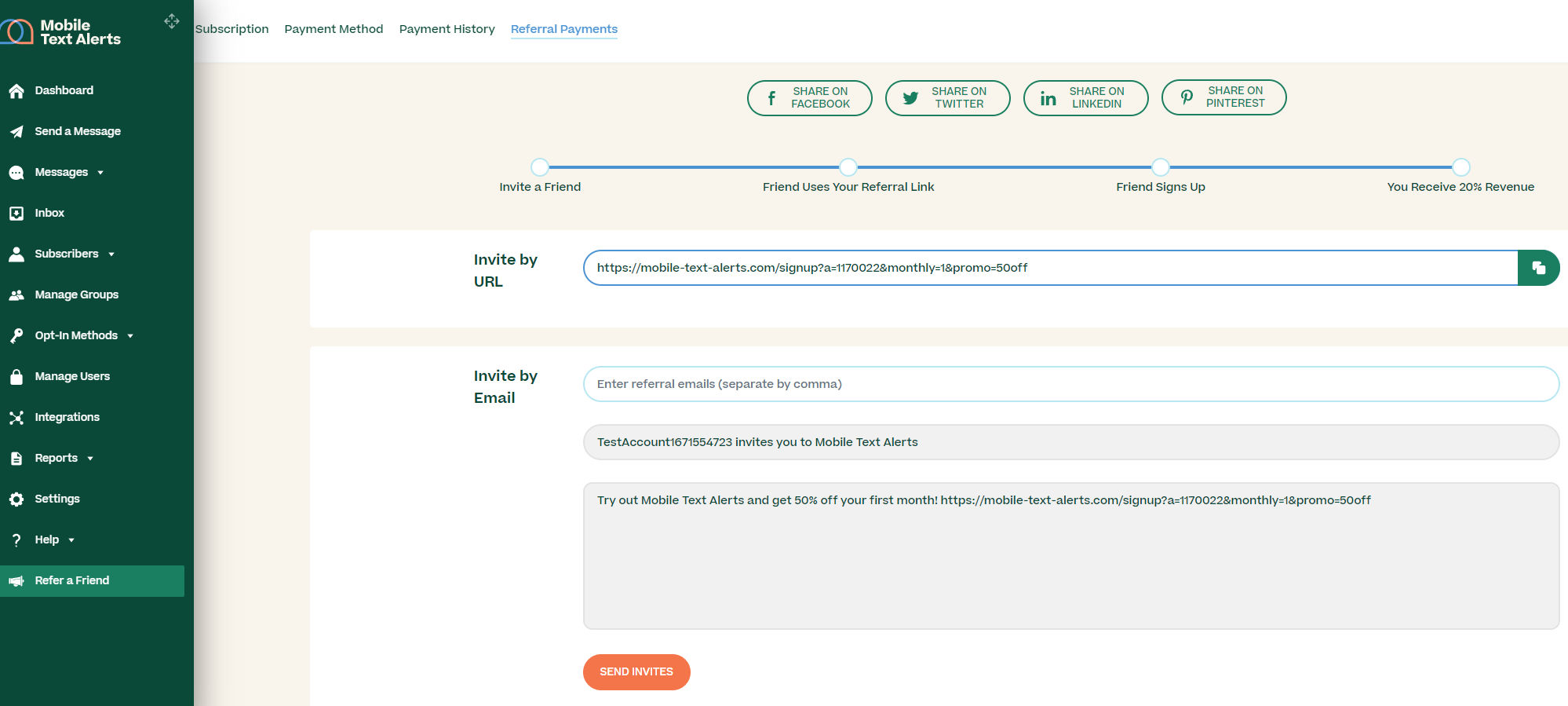This screenshot has width=1568, height=706.
Task: Click the Mobile Text Alerts logo
Action: click(61, 32)
